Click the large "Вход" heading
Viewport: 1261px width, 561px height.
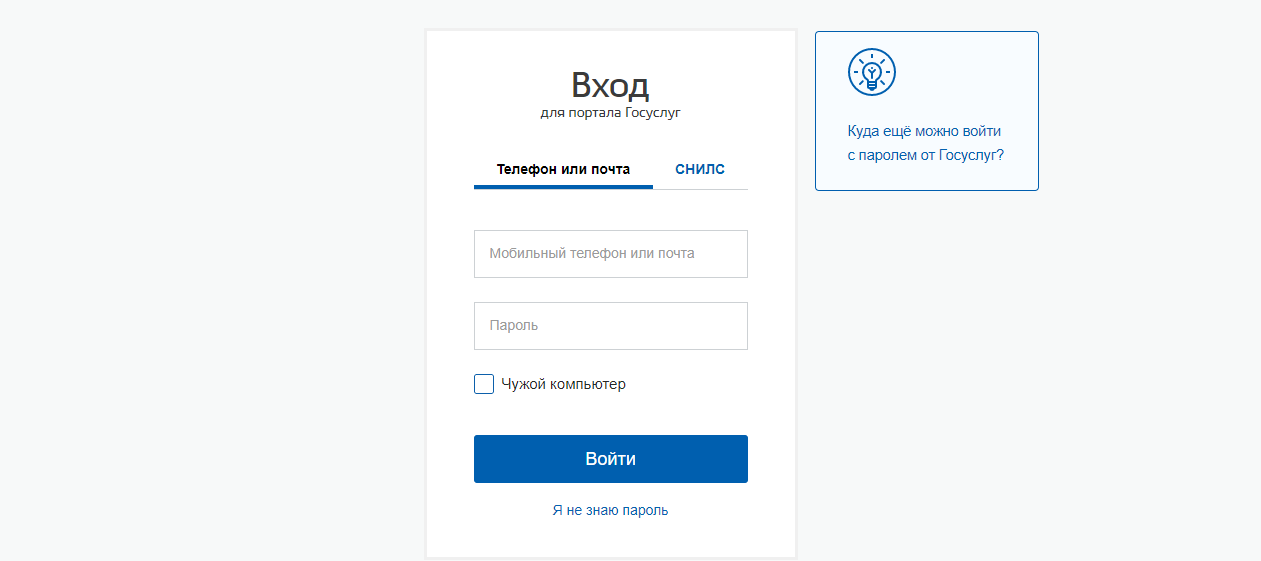(610, 84)
